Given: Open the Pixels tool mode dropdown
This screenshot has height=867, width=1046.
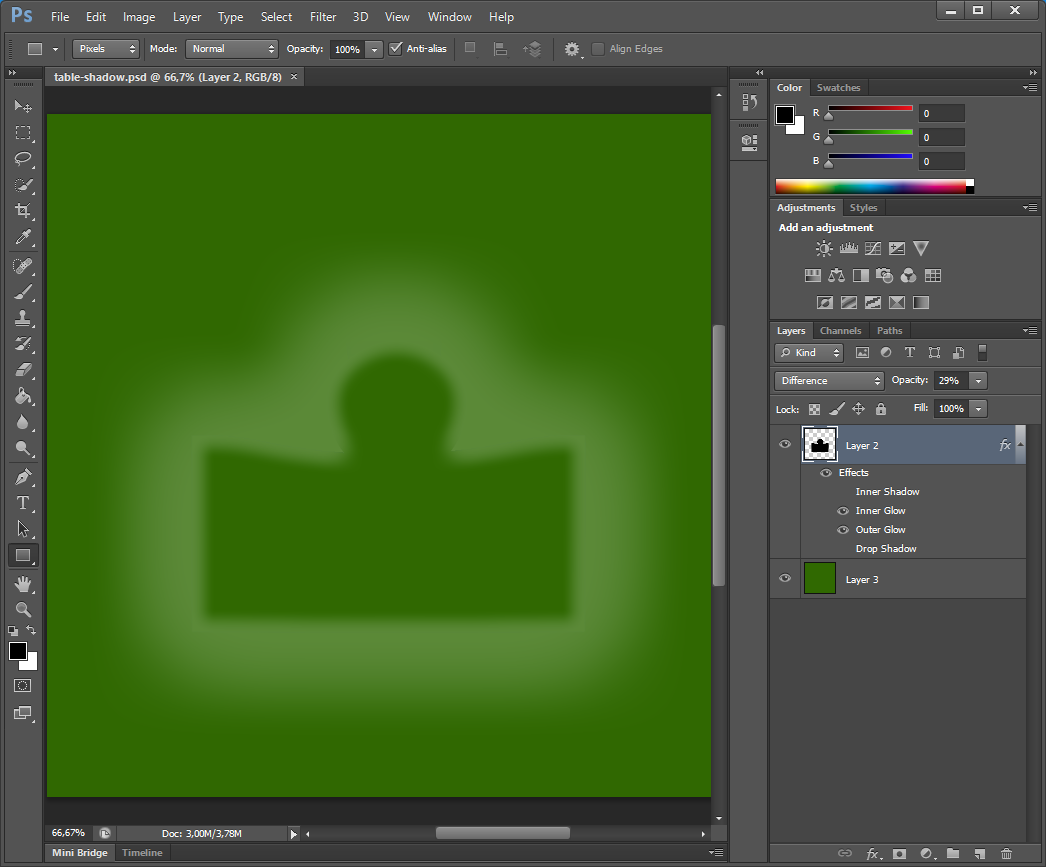Looking at the screenshot, I should click(105, 48).
